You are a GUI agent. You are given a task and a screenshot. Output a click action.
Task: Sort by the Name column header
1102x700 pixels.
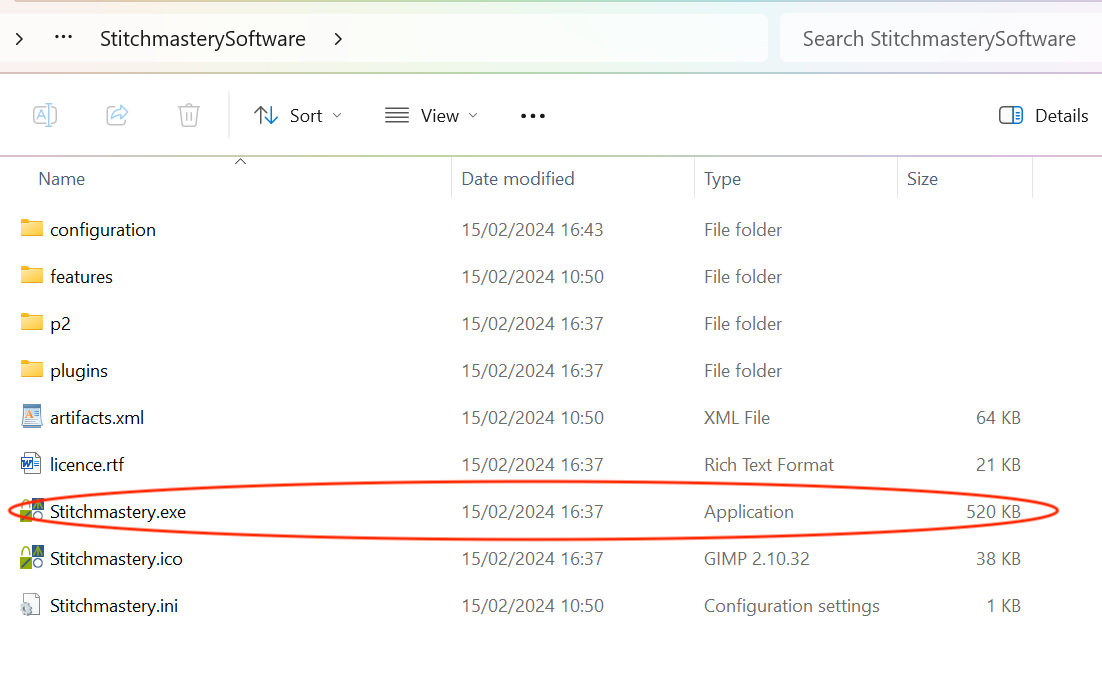62,179
